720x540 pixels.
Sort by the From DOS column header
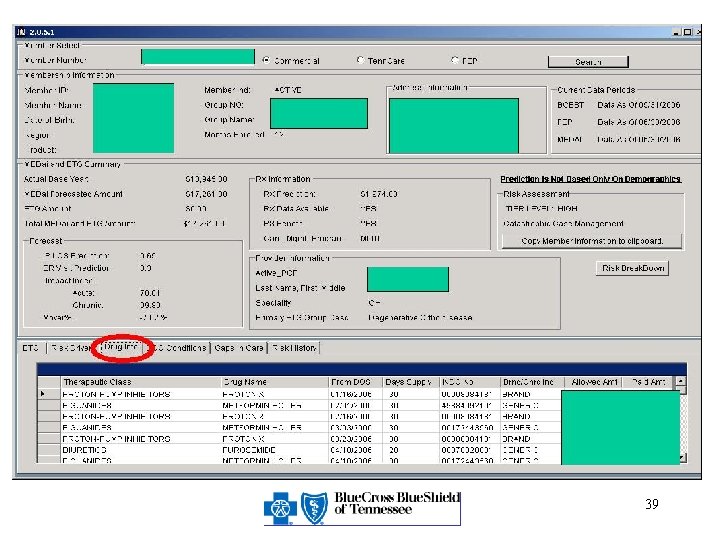355,382
